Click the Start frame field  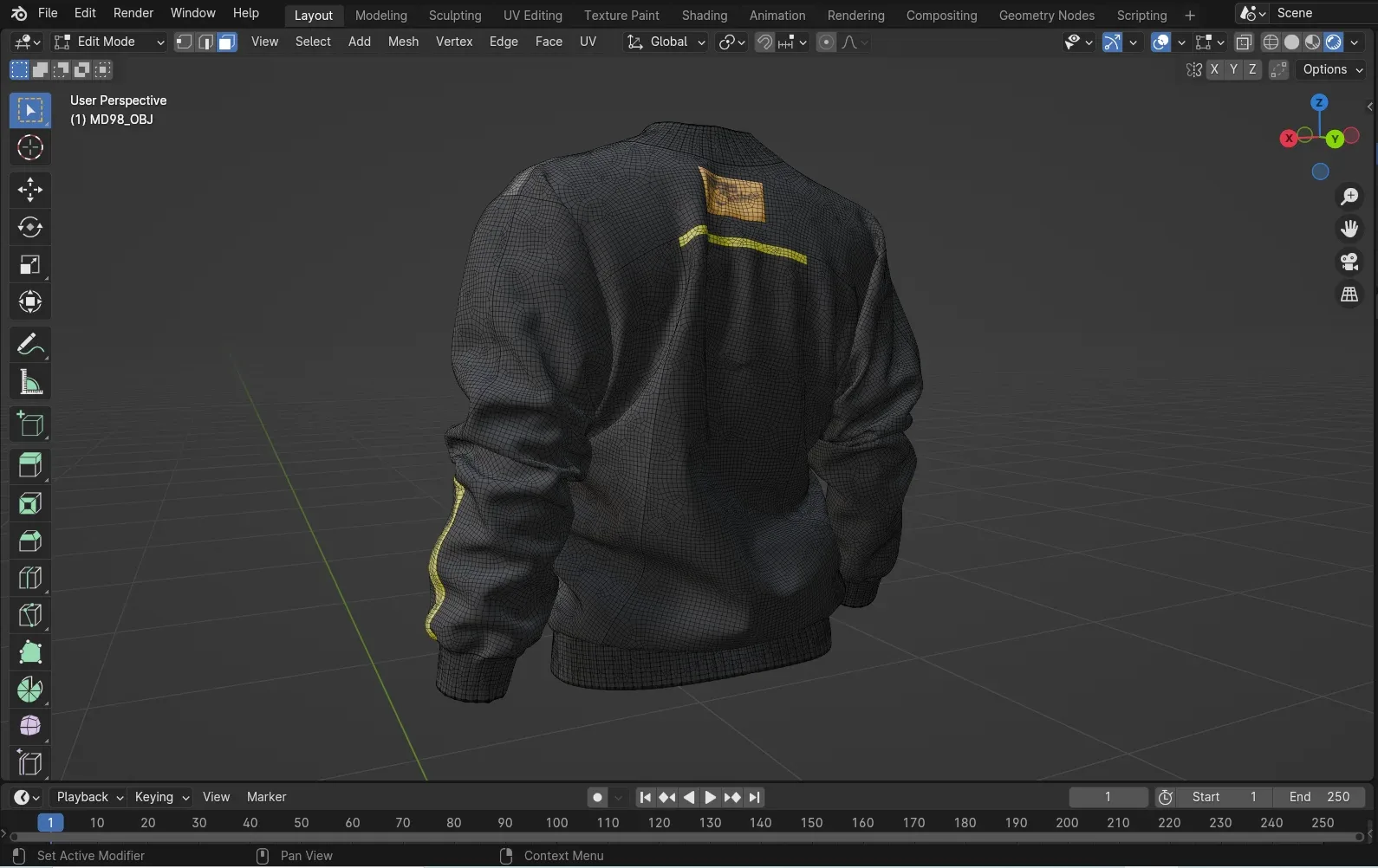tap(1224, 798)
